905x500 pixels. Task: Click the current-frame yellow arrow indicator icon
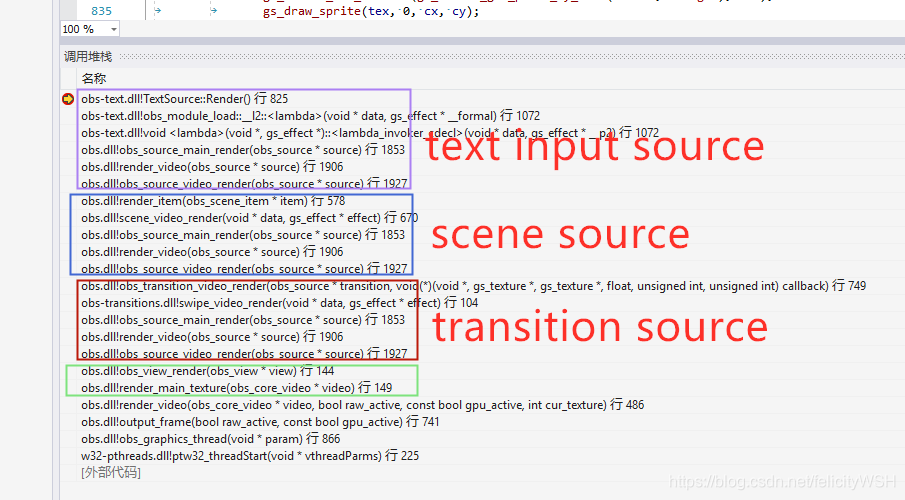point(68,99)
